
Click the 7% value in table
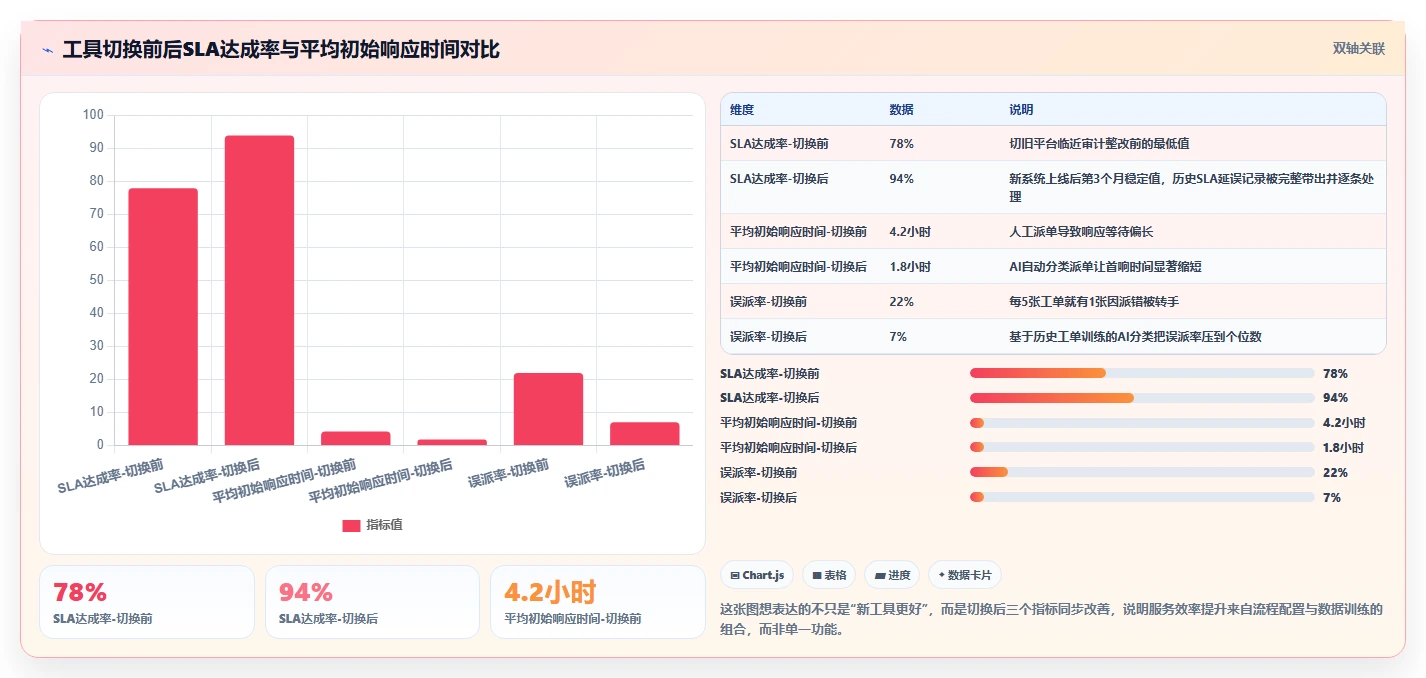point(898,336)
